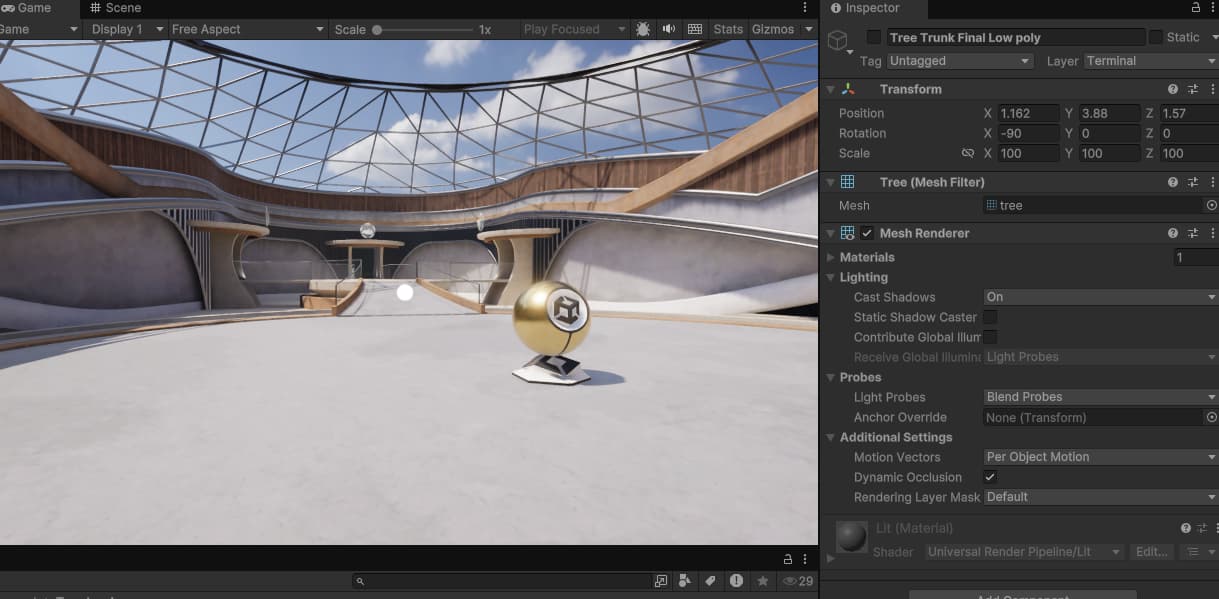
Task: Open the Untagged tag dropdown
Action: tap(958, 61)
